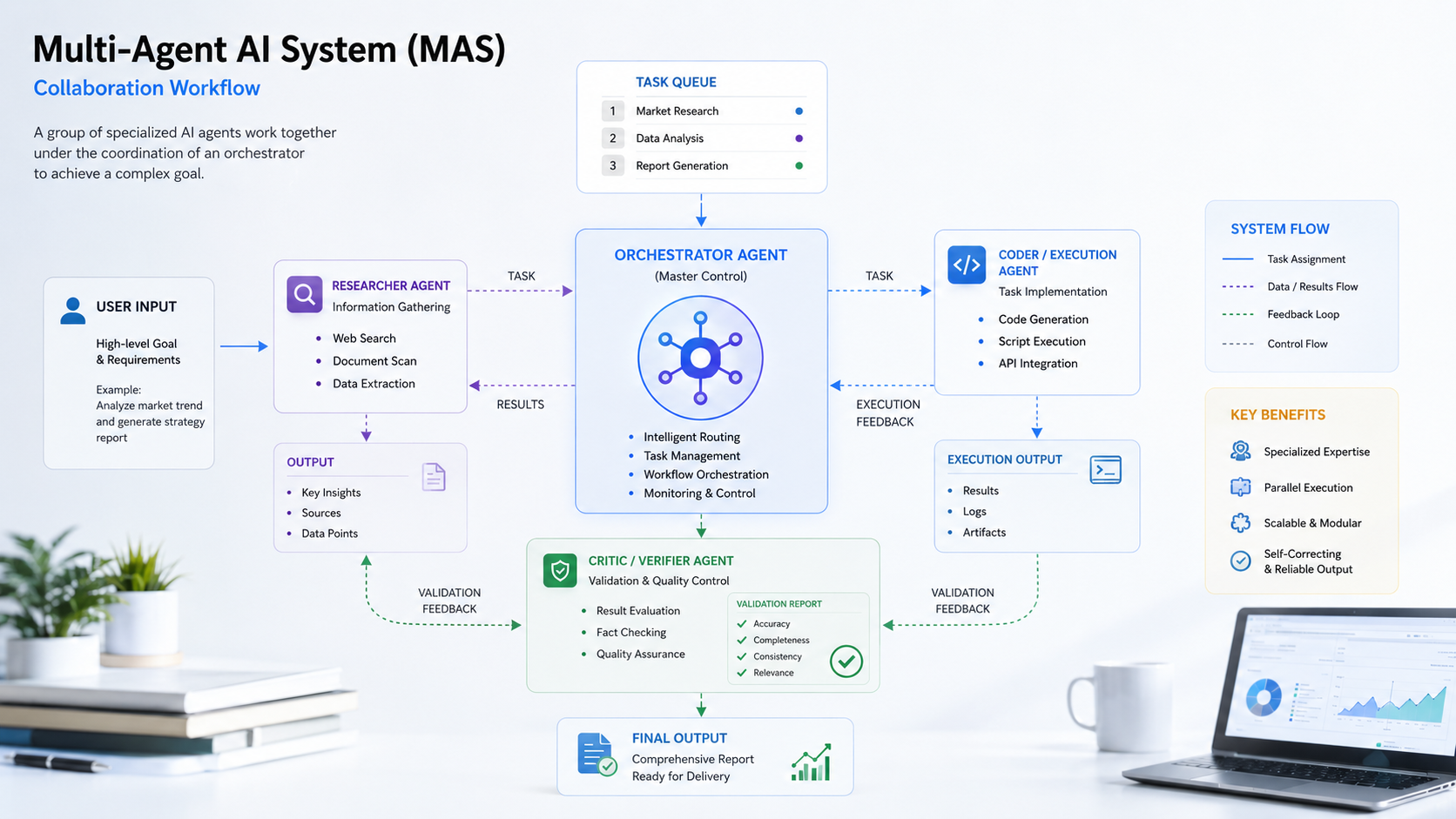Click the Orchestrator Agent title
The image size is (1456, 819).
point(701,255)
